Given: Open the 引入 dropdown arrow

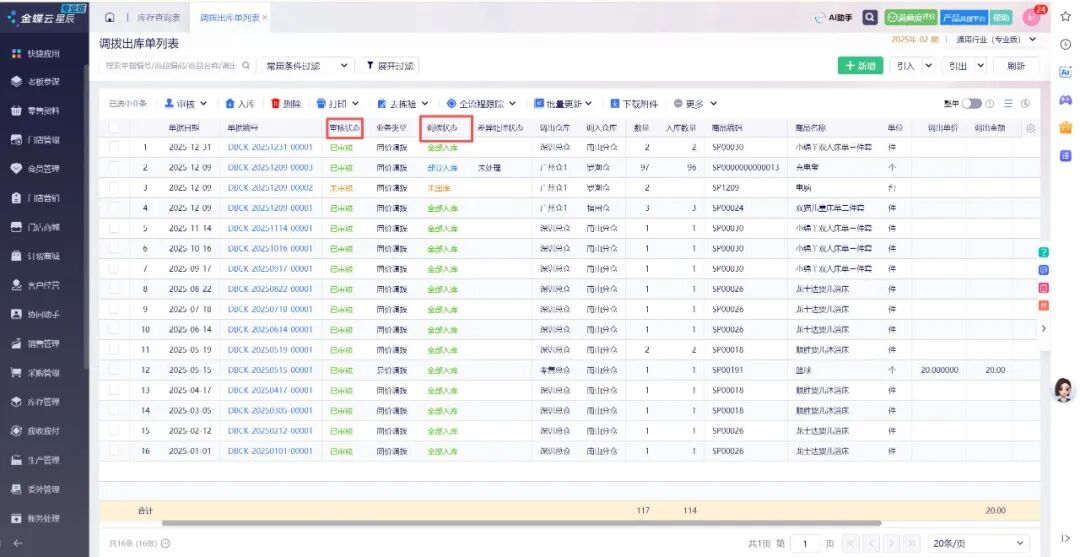Looking at the screenshot, I should click(x=928, y=66).
